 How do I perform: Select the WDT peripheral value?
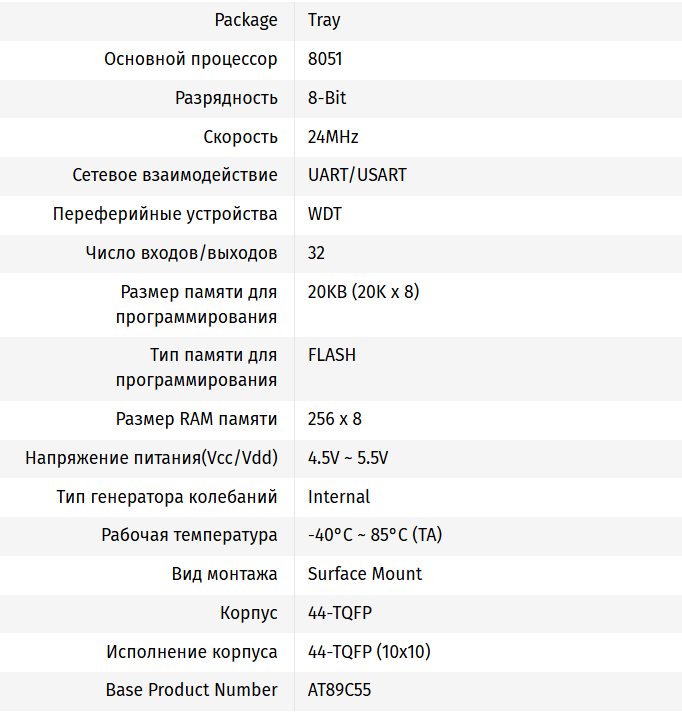pyautogui.click(x=325, y=214)
